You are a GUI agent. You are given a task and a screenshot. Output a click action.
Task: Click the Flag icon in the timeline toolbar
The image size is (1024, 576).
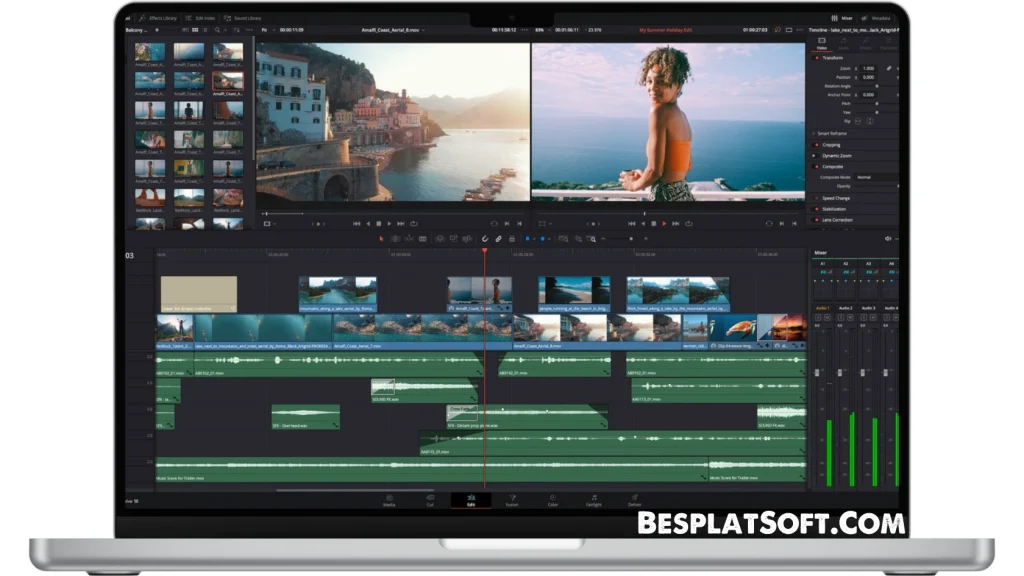(x=528, y=239)
